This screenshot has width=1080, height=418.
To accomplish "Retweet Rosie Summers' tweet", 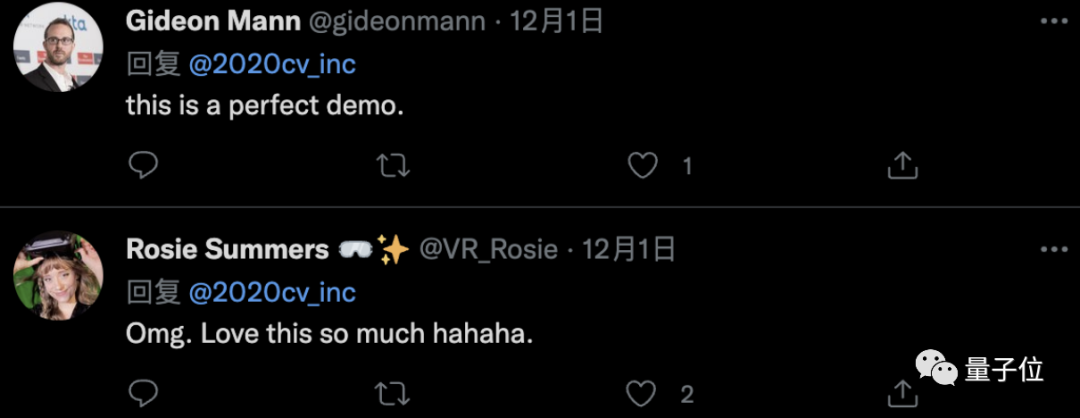I will [x=394, y=394].
